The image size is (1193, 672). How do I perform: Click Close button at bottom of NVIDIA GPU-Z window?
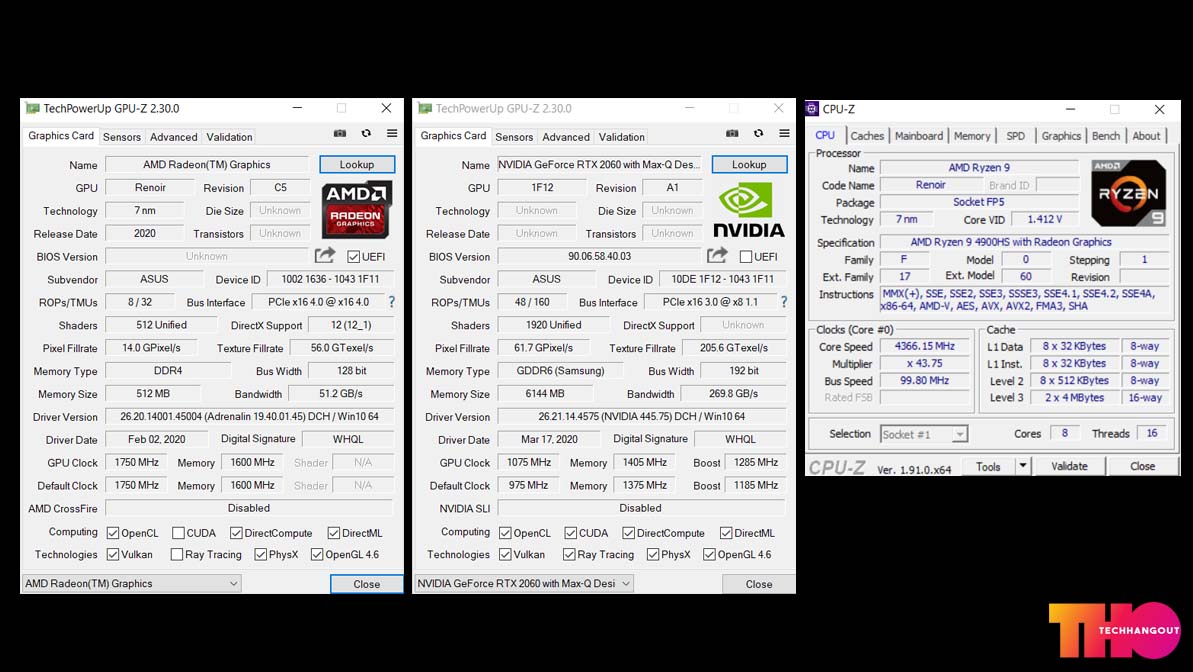pyautogui.click(x=759, y=584)
